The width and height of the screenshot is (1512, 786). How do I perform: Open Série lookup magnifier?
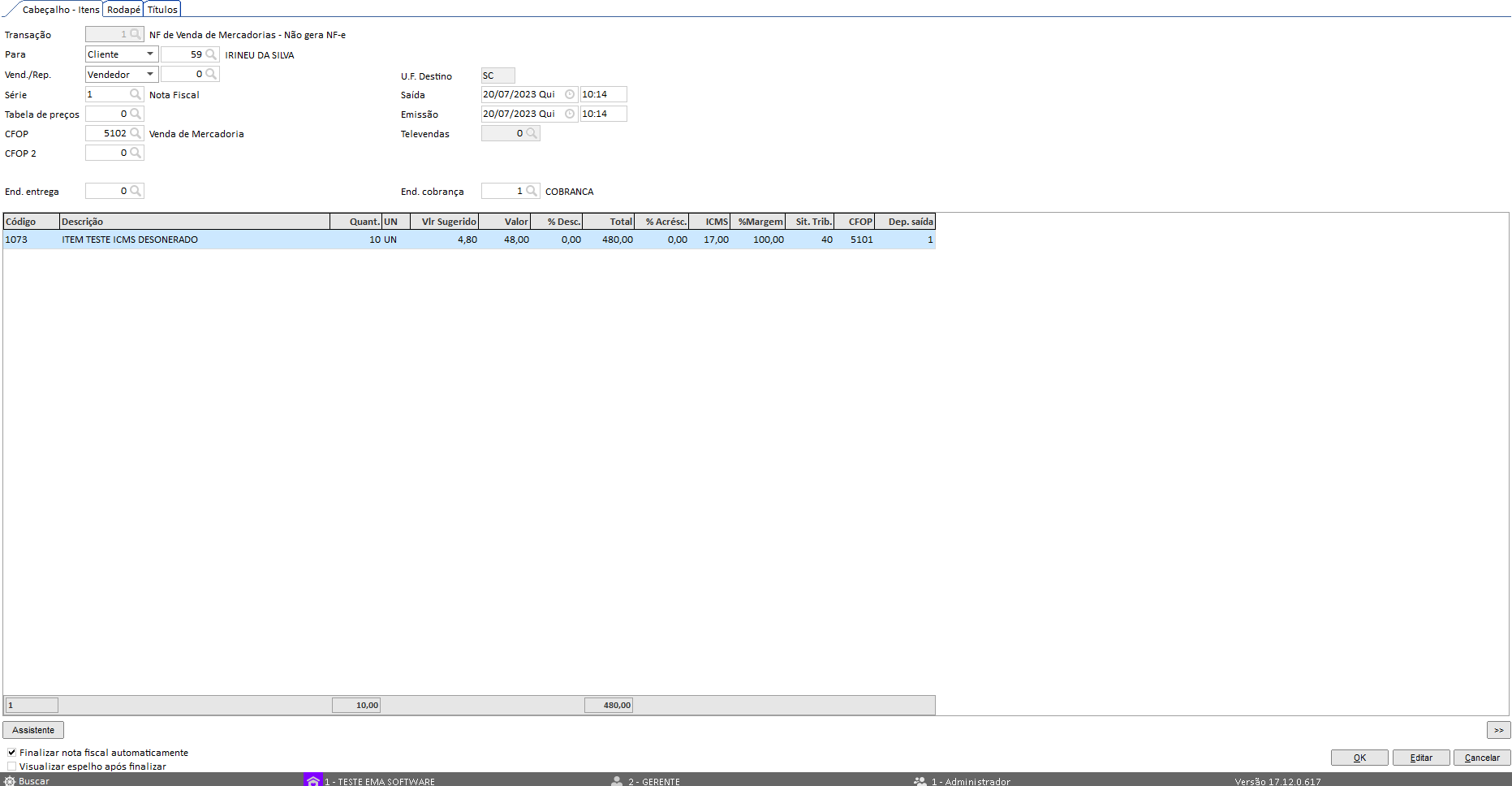coord(136,94)
